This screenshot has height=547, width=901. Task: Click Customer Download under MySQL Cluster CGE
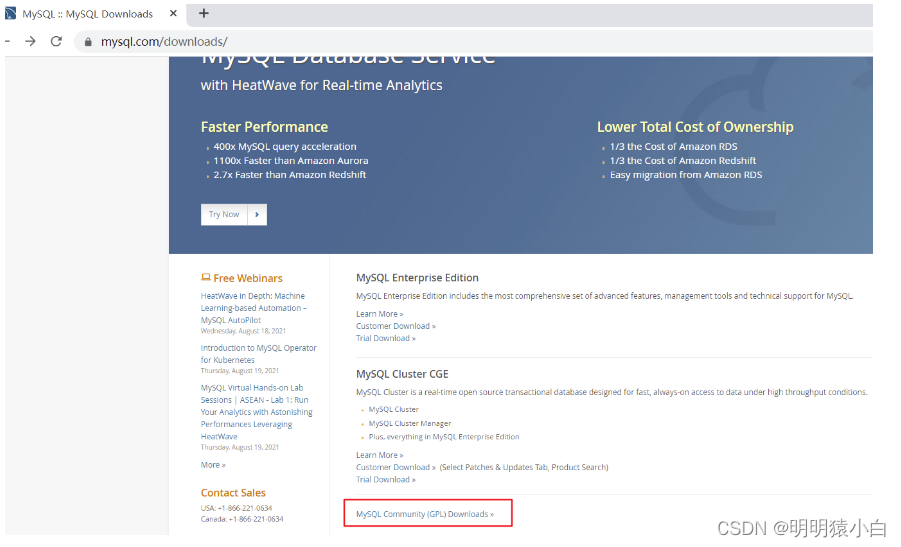pyautogui.click(x=396, y=467)
